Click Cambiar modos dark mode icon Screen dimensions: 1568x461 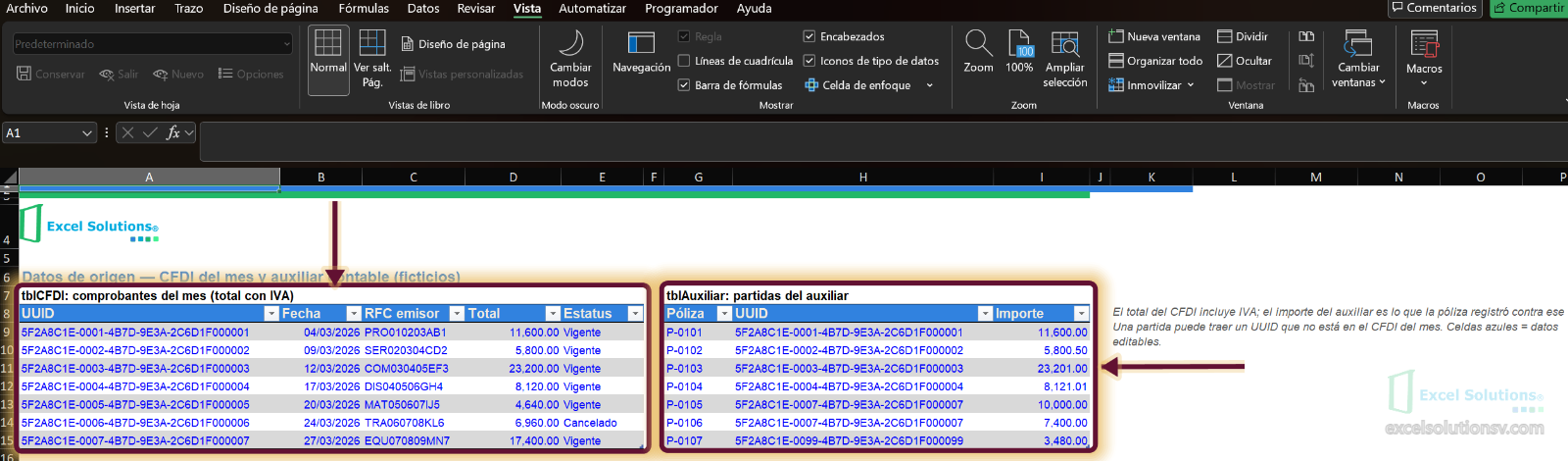570,59
